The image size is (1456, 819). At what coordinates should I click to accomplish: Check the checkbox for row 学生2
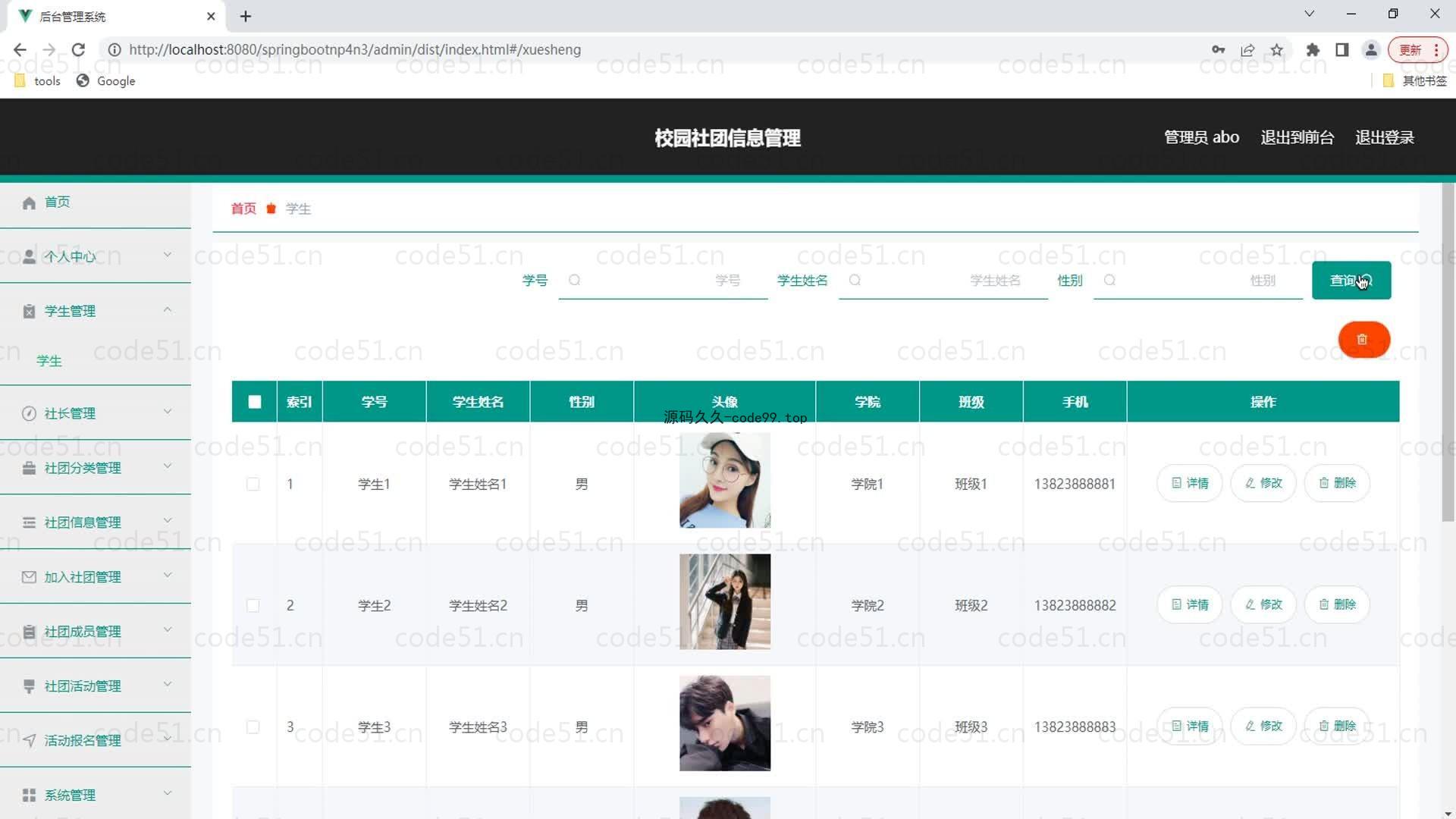[253, 605]
